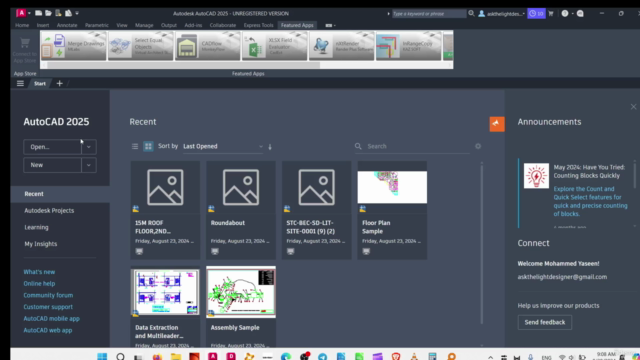The height and width of the screenshot is (360, 640).
Task: Open the Assembly Sample drawing thumbnail
Action: point(241,292)
